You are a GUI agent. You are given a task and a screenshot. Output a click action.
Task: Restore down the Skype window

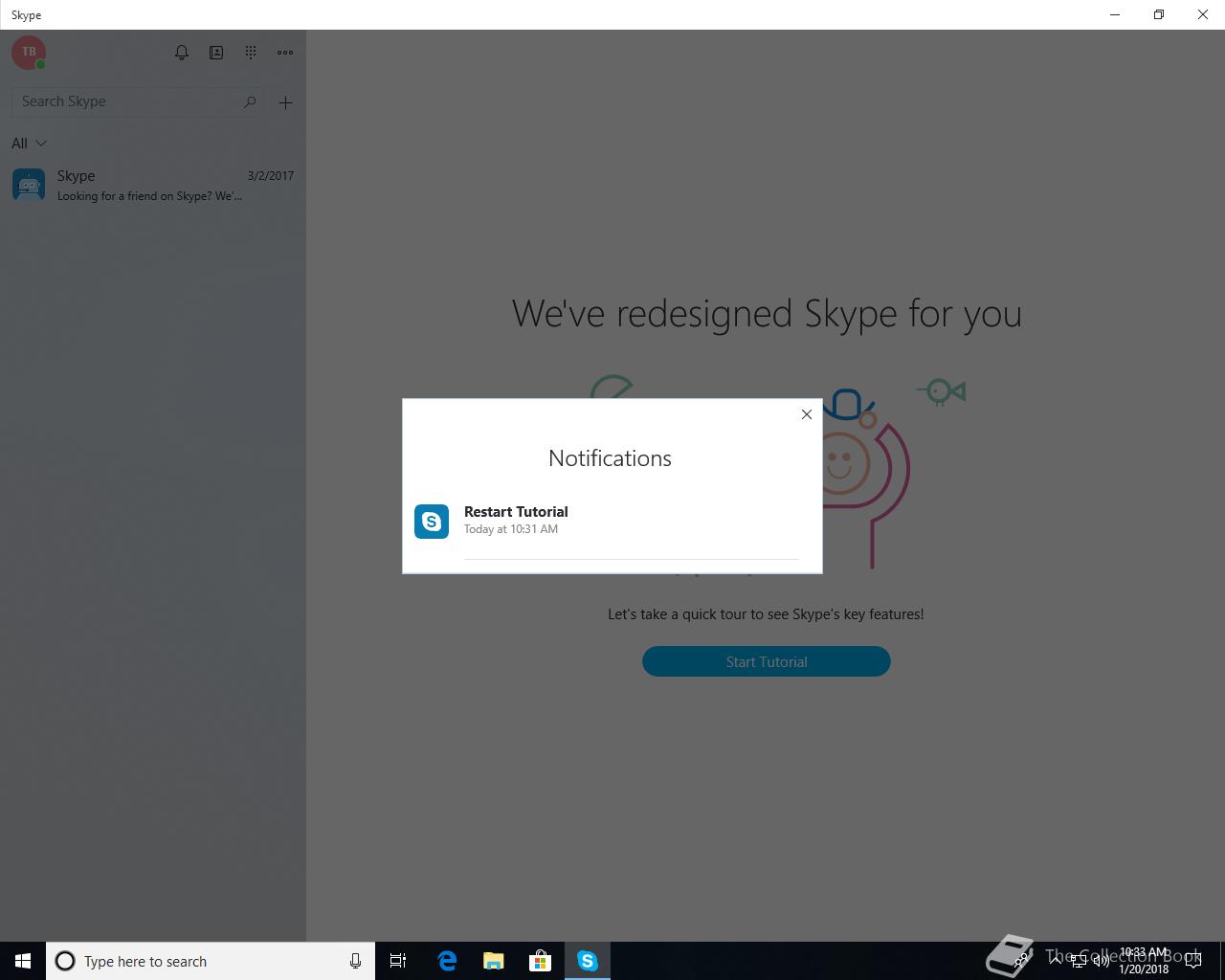(1159, 14)
